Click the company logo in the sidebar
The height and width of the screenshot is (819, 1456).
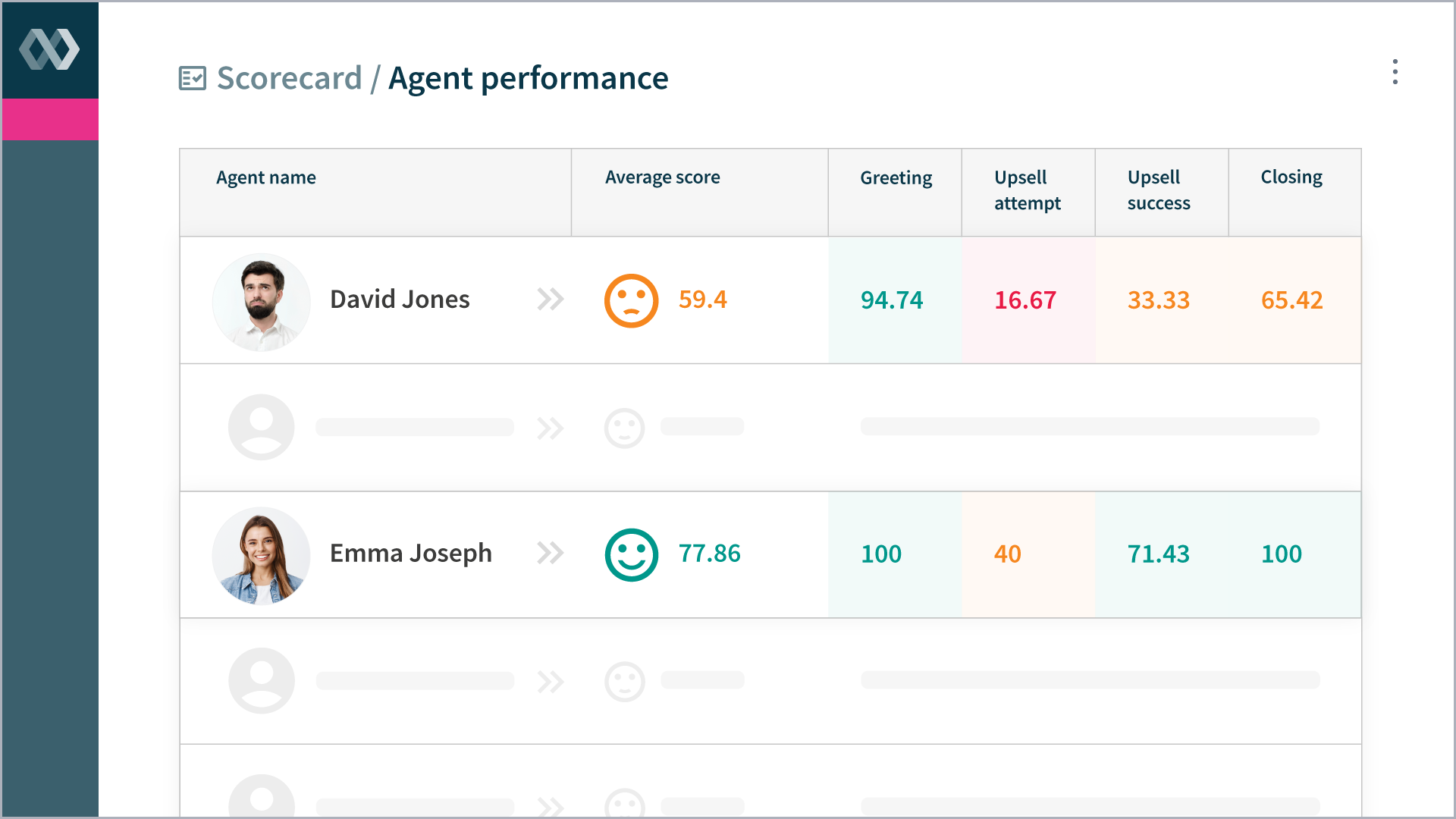[49, 49]
